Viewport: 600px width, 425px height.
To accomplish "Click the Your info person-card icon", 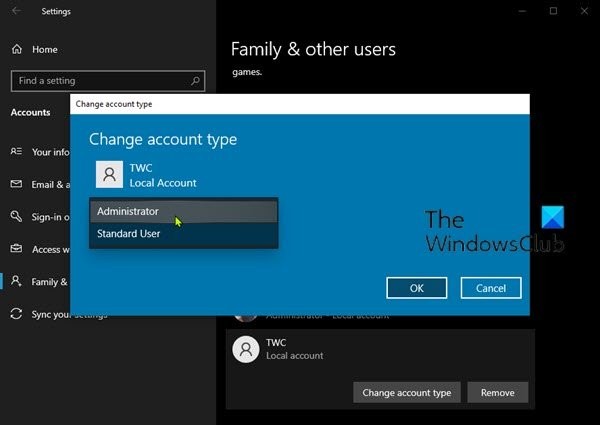I will [16, 151].
